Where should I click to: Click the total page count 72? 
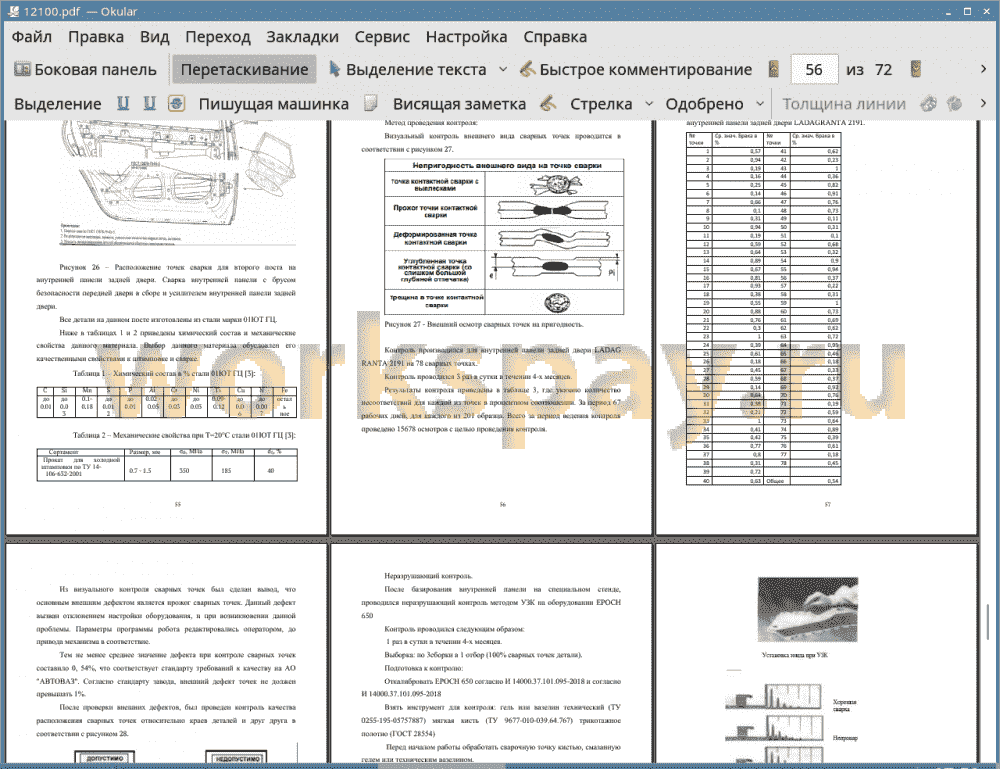pyautogui.click(x=883, y=70)
